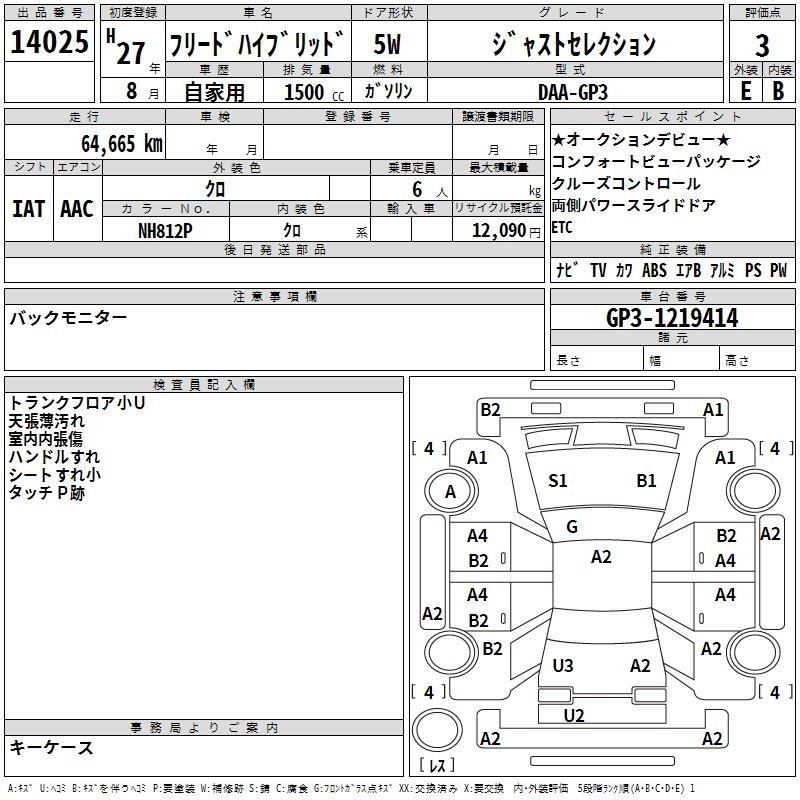Click the A2 mark on the roof center
Screen dimensions: 800x800
tap(601, 557)
